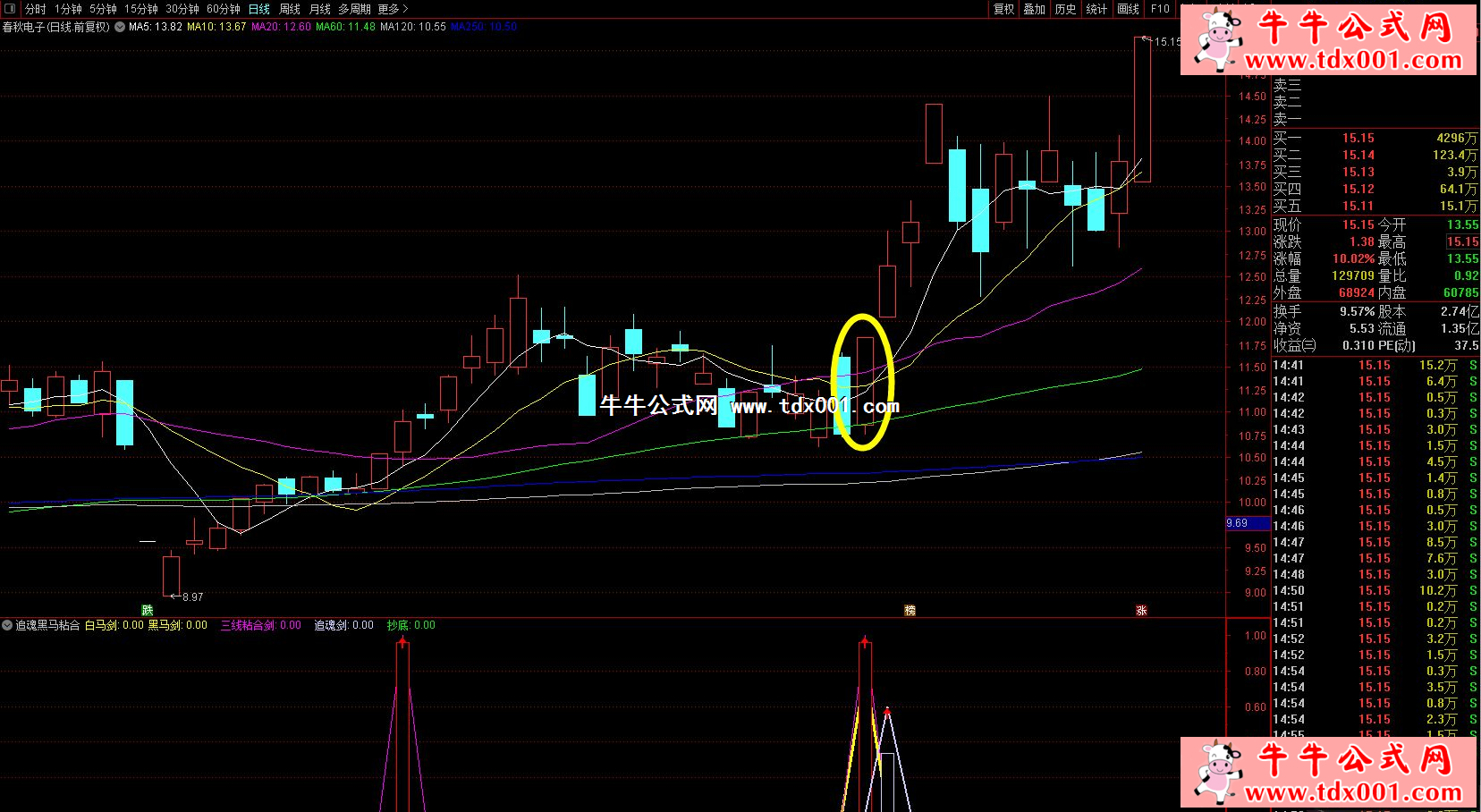
Task: Switch to the 分时 intraday view
Action: (x=36, y=9)
